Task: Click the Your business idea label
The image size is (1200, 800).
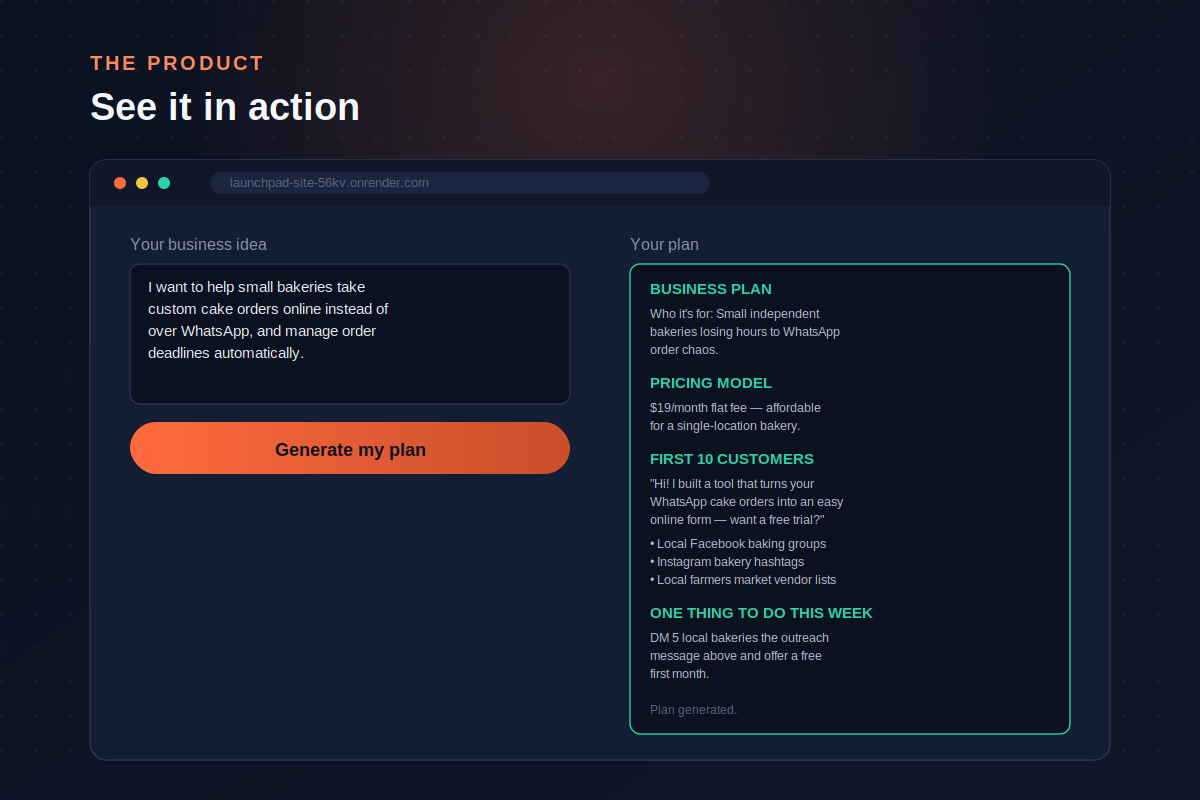Action: tap(198, 245)
